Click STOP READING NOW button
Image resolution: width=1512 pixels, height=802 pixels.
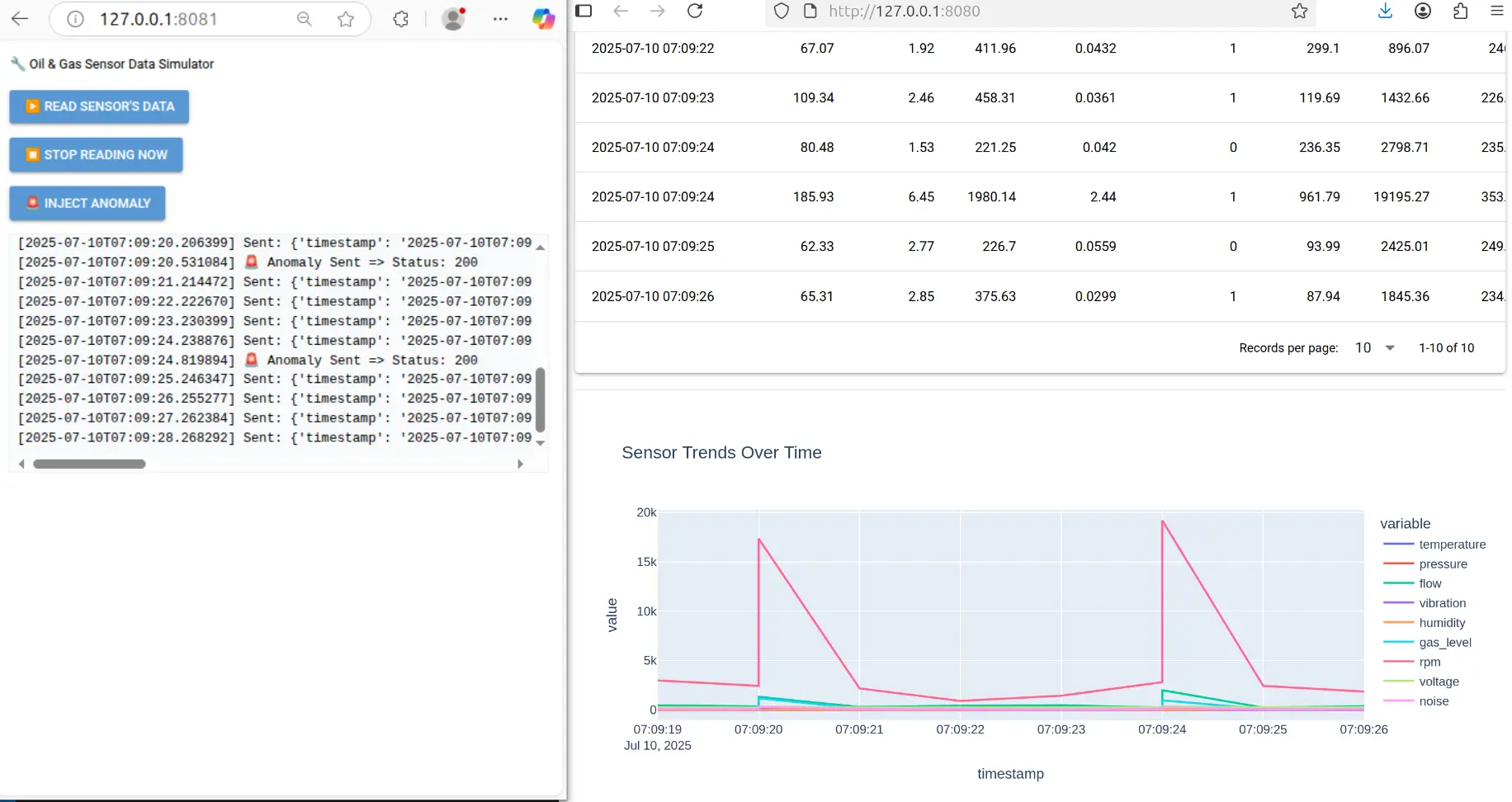click(96, 155)
